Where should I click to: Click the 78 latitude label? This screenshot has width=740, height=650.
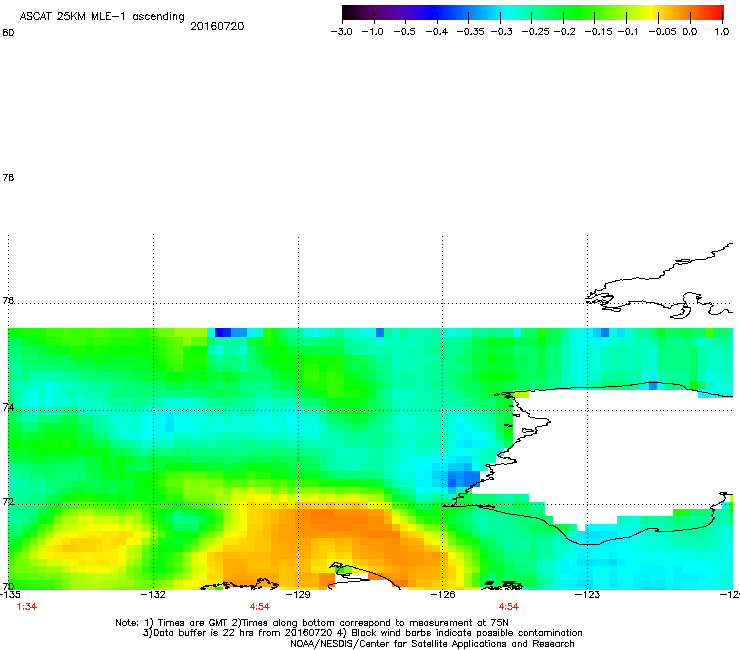pos(8,177)
